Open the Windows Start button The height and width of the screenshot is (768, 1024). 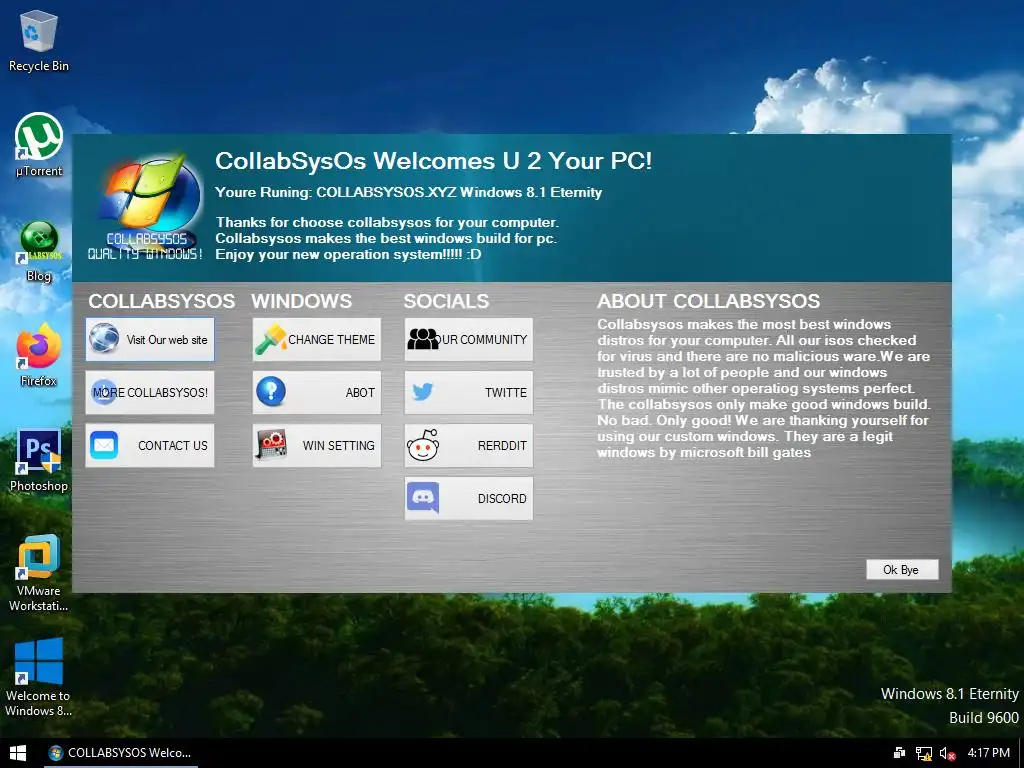pos(18,753)
